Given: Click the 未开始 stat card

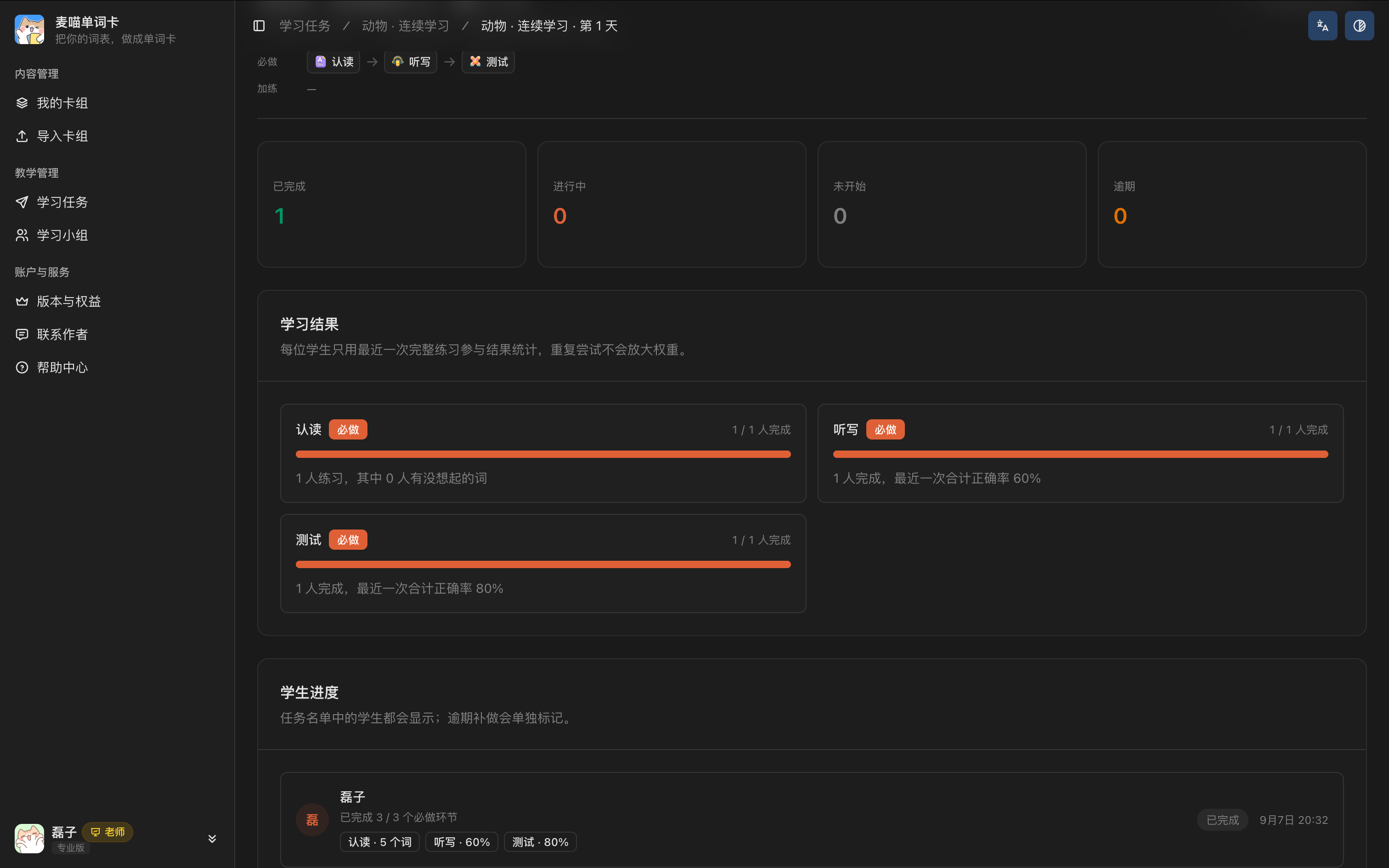Looking at the screenshot, I should pyautogui.click(x=952, y=204).
